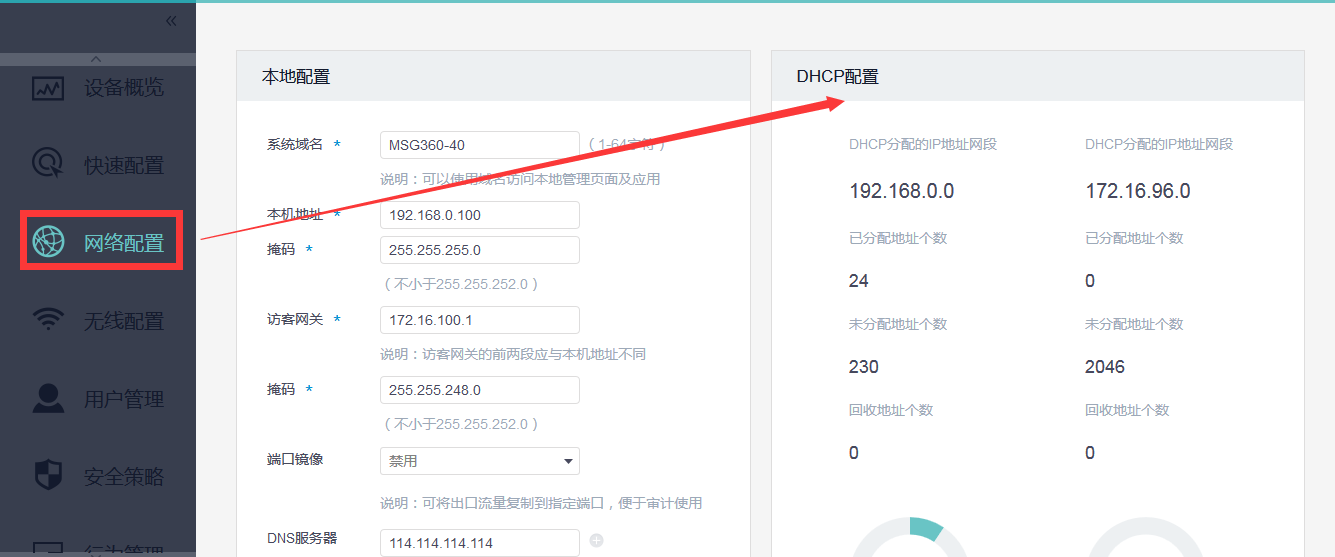
Task: Click the 设备概览 chart icon
Action: pos(48,88)
